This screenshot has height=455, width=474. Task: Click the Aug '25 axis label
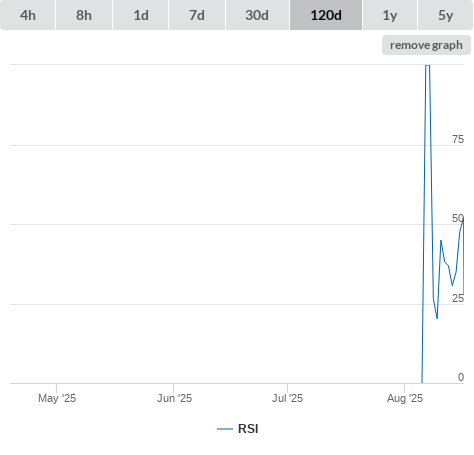click(405, 398)
